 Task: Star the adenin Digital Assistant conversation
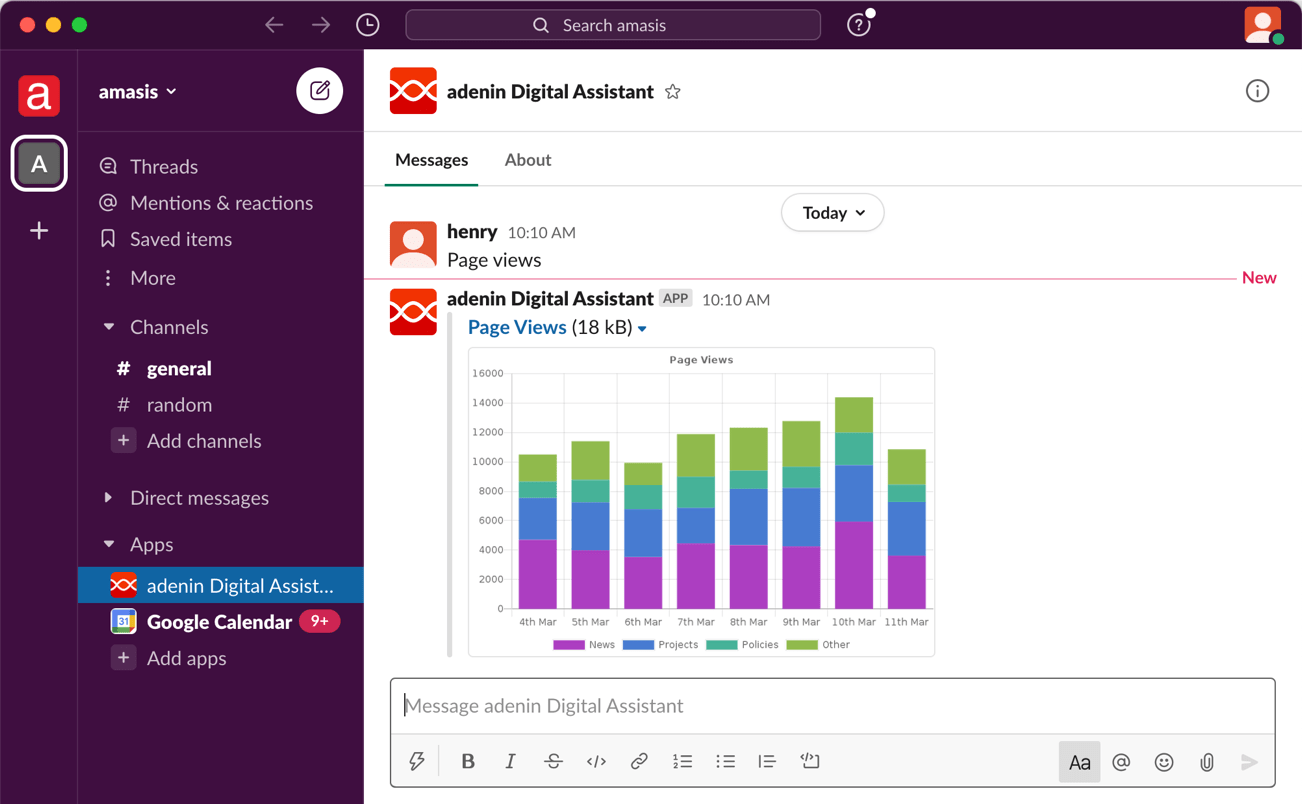[673, 92]
